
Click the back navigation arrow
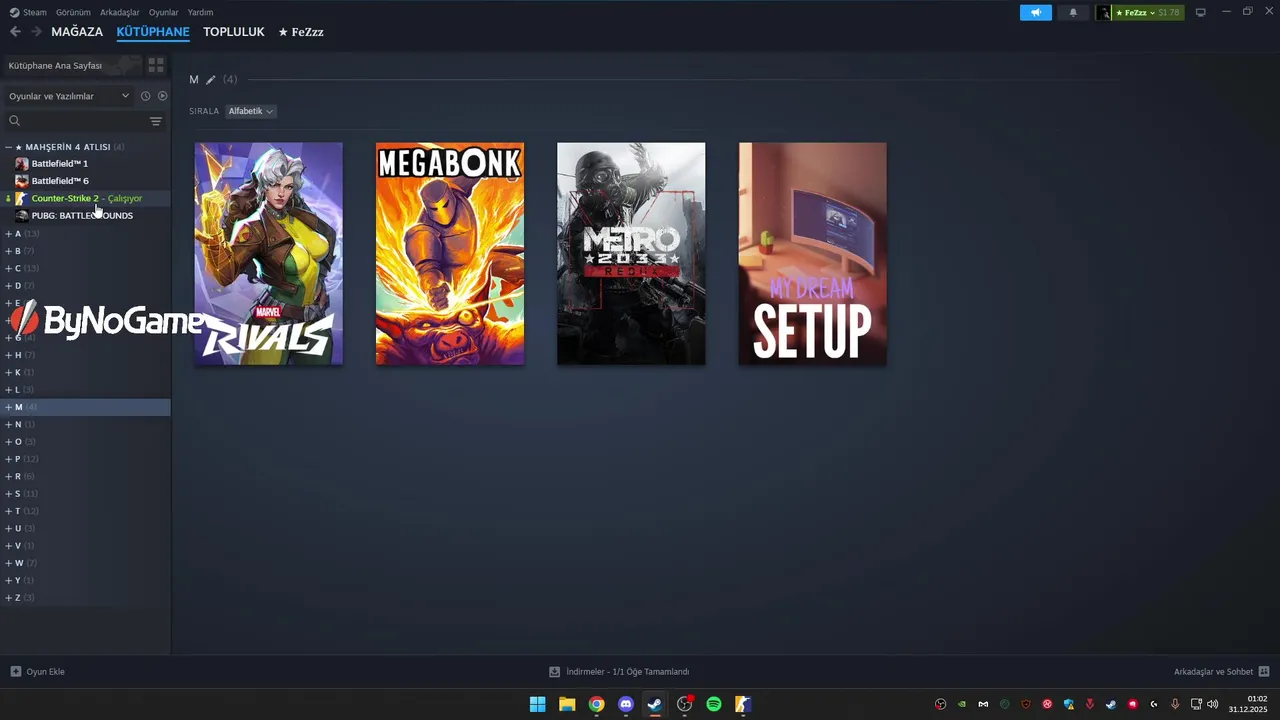click(x=15, y=32)
